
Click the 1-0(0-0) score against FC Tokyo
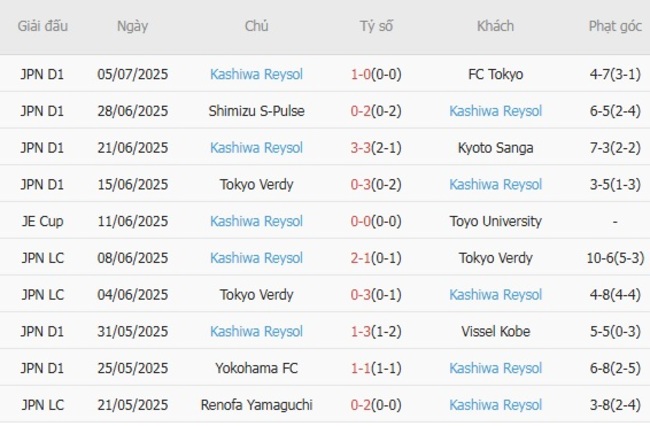(375, 74)
